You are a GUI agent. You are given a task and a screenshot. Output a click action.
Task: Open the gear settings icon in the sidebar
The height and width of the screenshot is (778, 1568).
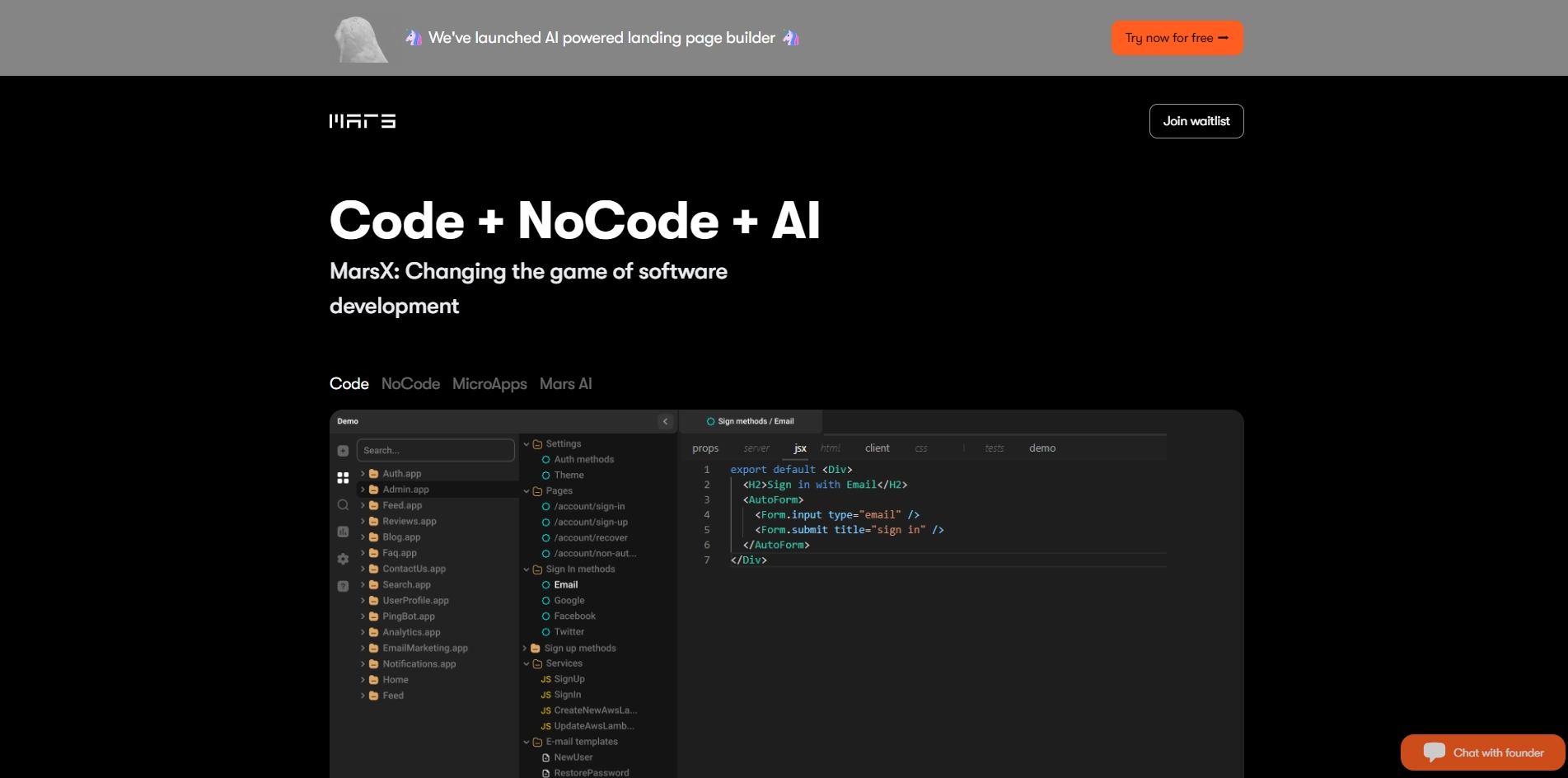point(343,559)
